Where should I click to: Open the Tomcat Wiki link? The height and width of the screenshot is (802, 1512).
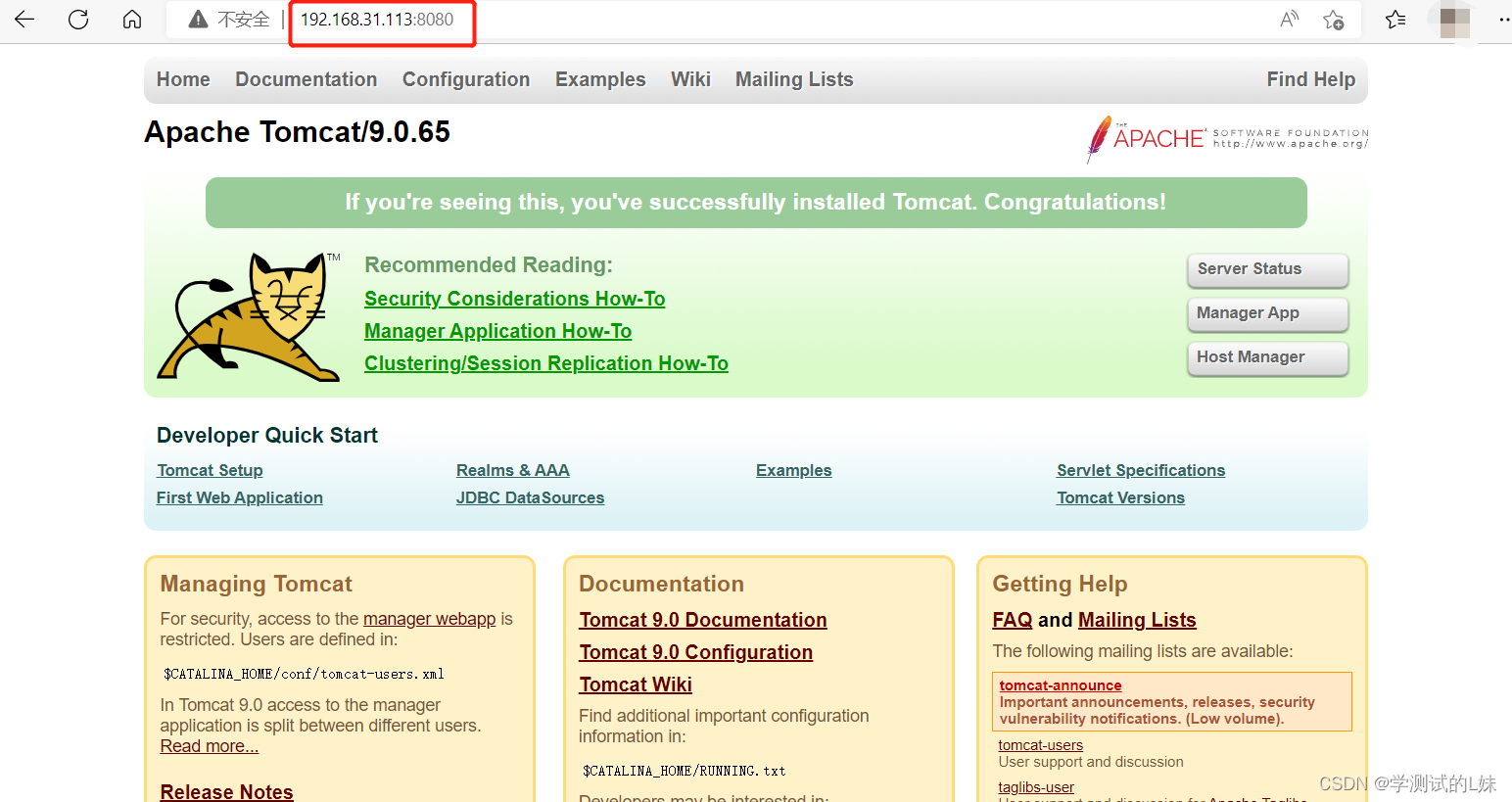[x=636, y=684]
